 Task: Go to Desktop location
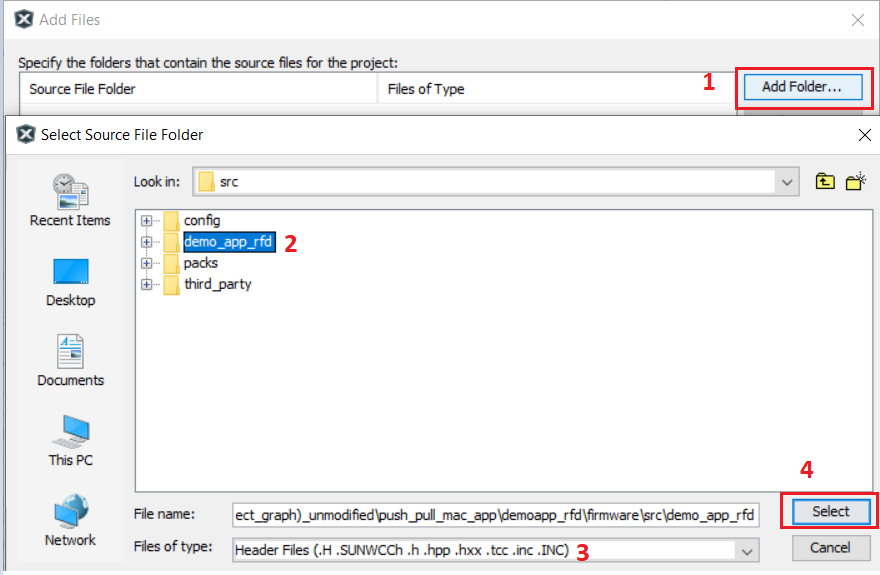(x=70, y=283)
